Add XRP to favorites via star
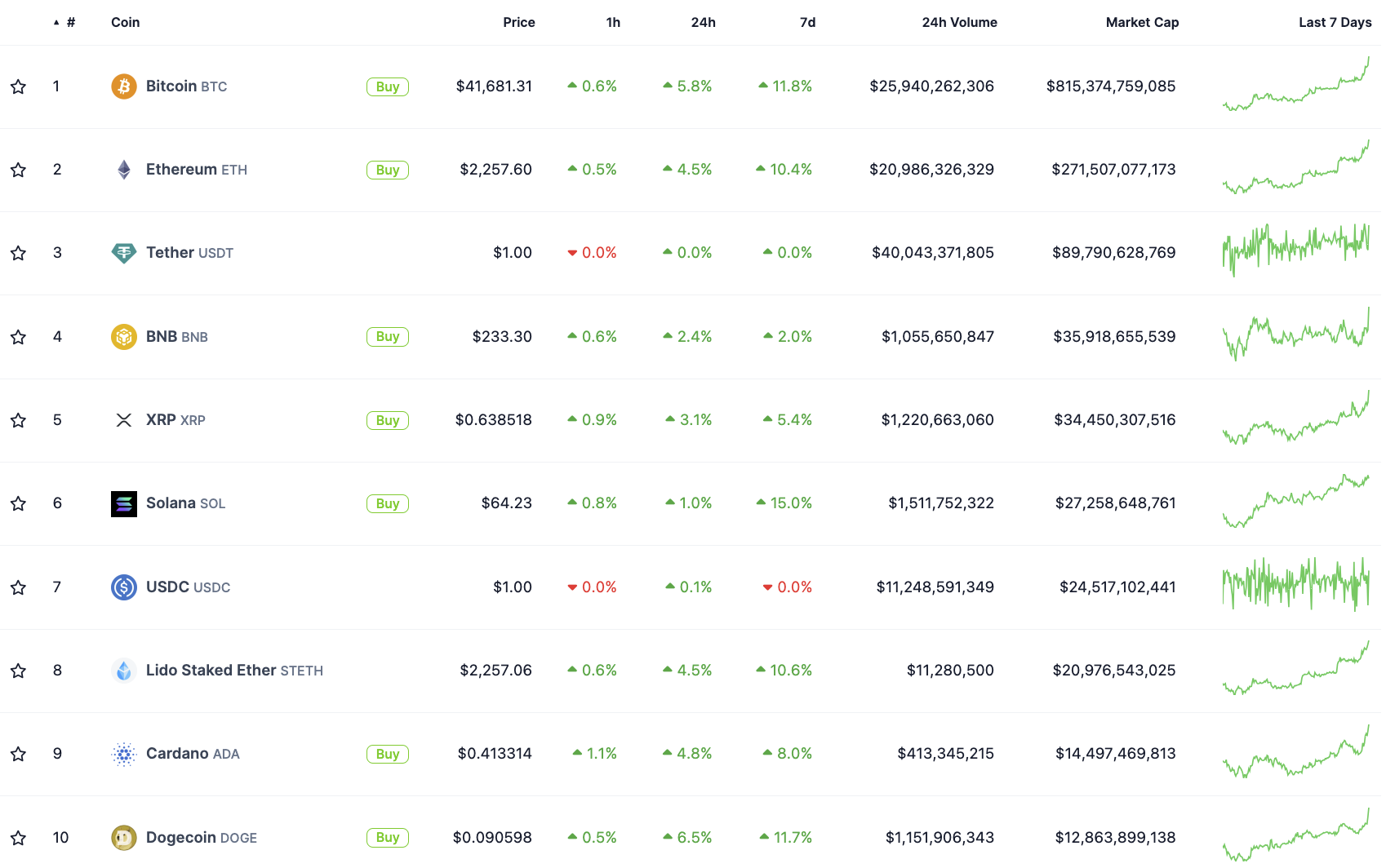 (18, 420)
